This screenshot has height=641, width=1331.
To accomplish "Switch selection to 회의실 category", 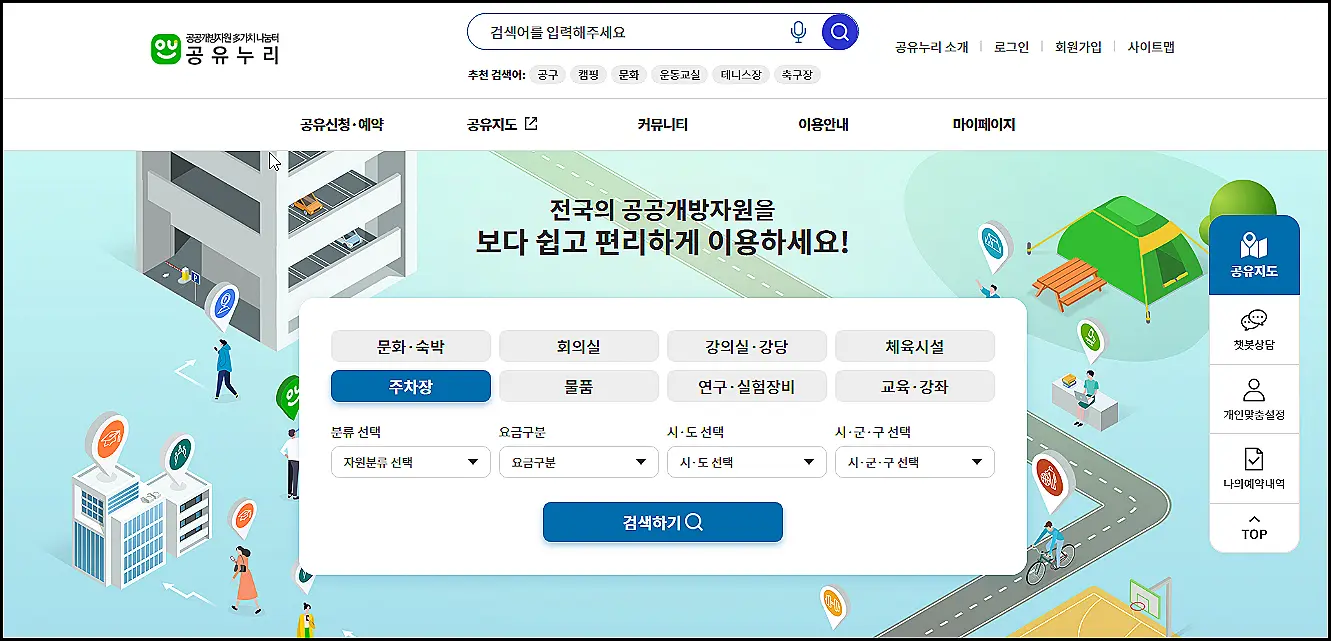I will [578, 346].
